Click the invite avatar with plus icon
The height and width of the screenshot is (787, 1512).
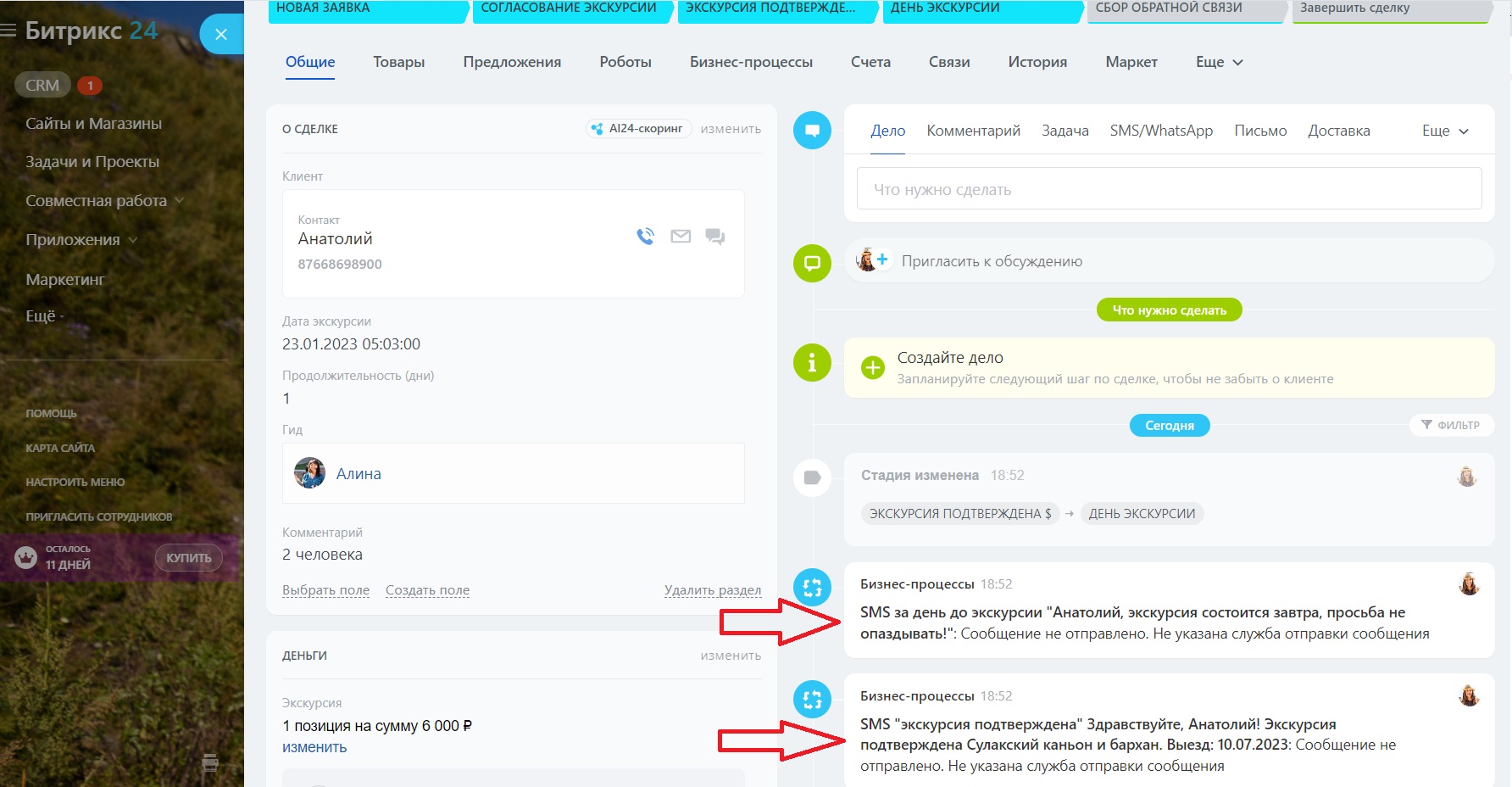pyautogui.click(x=872, y=260)
